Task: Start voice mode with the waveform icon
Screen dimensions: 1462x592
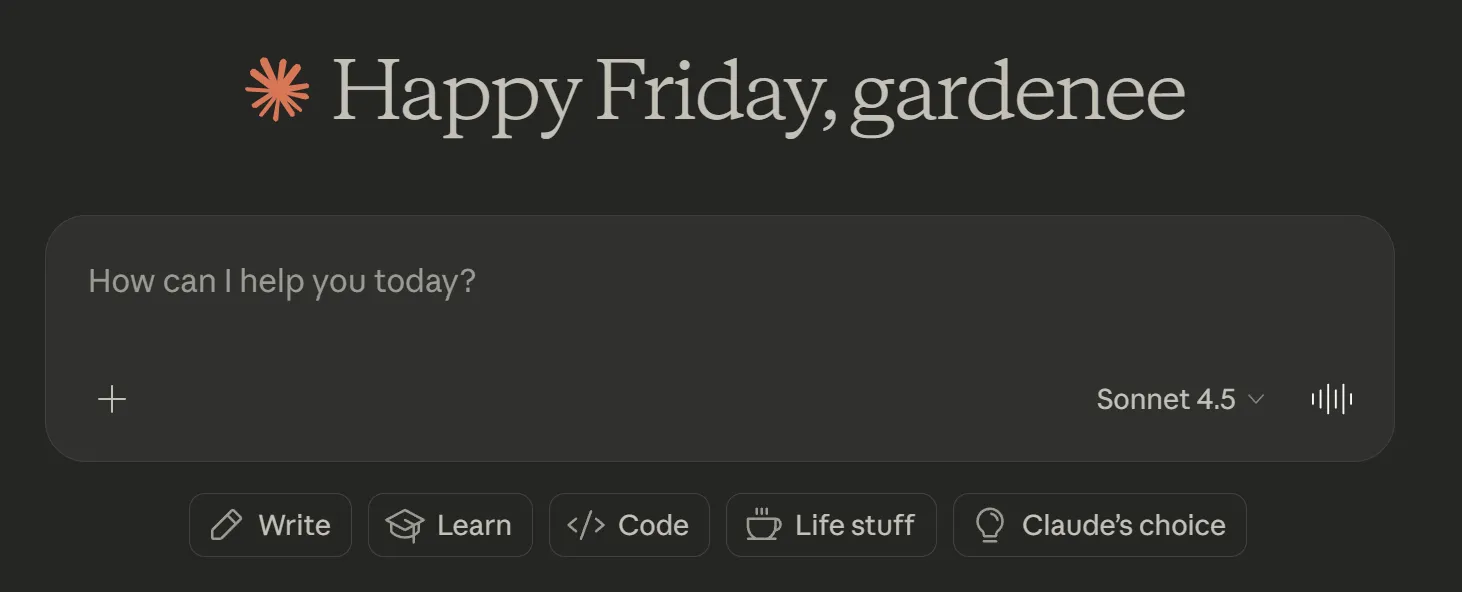Action: coord(1332,400)
